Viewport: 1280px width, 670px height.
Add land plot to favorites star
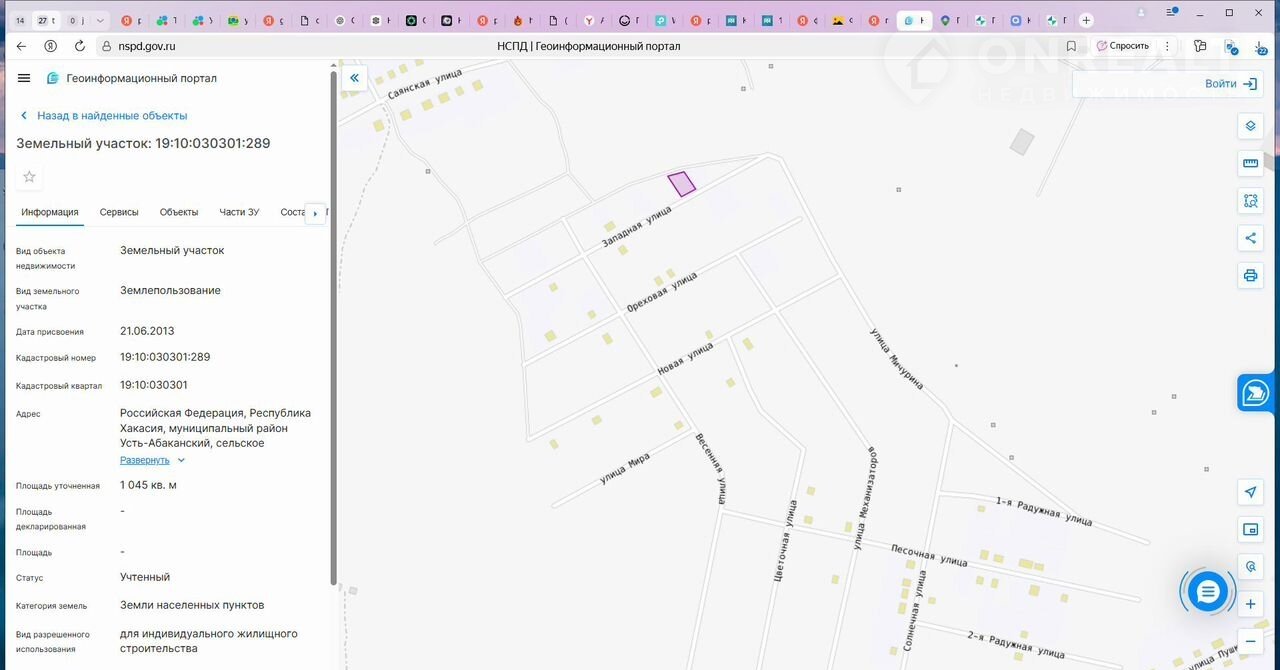click(29, 177)
